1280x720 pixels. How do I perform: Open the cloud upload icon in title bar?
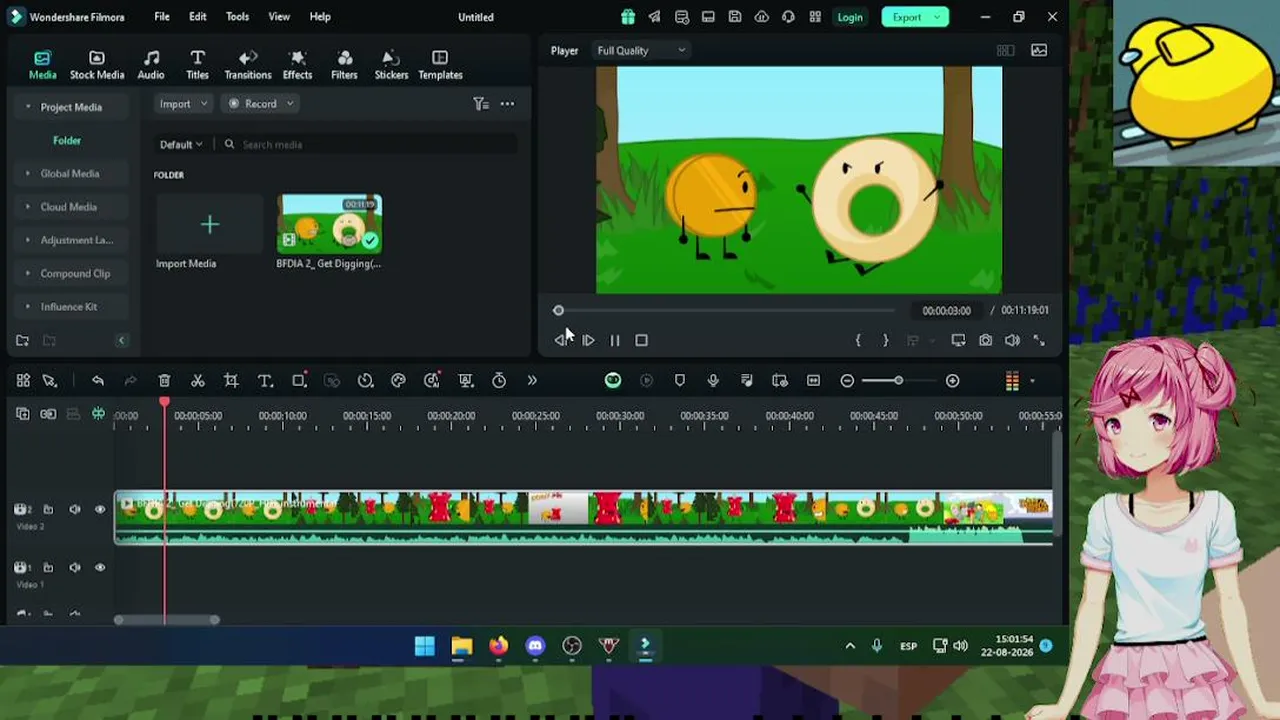pyautogui.click(x=762, y=17)
